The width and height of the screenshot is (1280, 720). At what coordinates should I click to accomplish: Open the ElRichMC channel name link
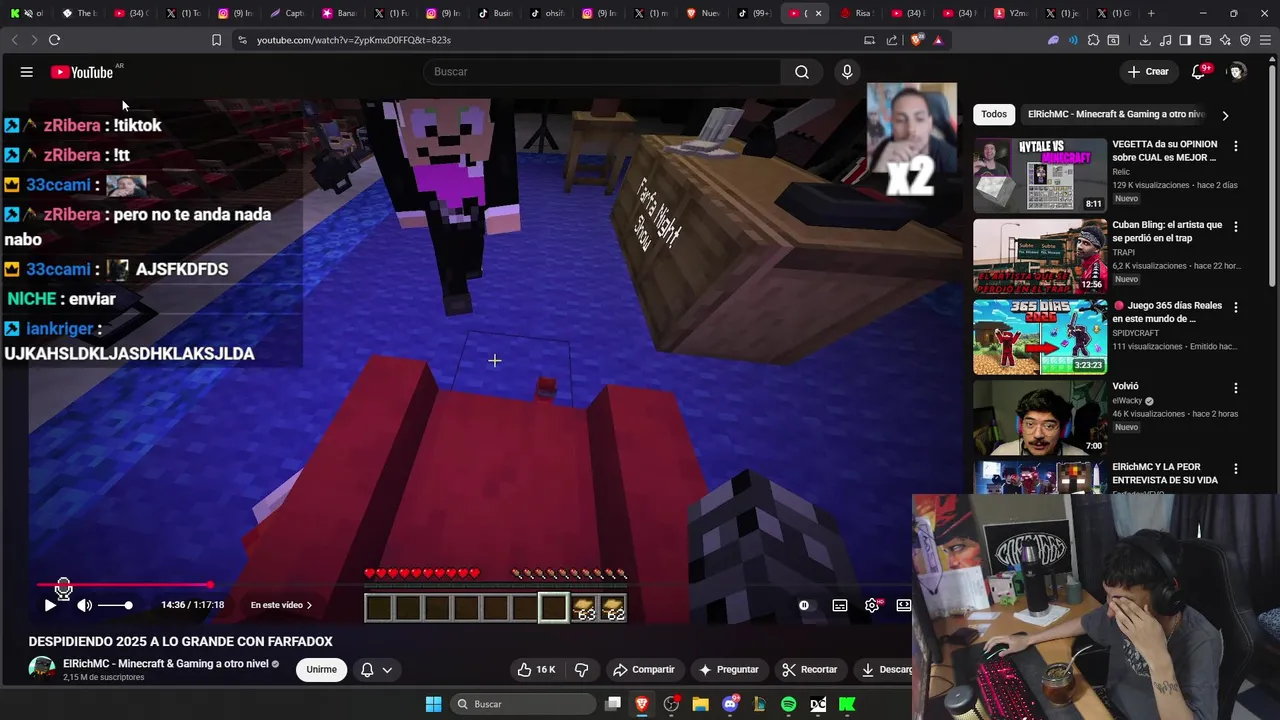coord(165,664)
